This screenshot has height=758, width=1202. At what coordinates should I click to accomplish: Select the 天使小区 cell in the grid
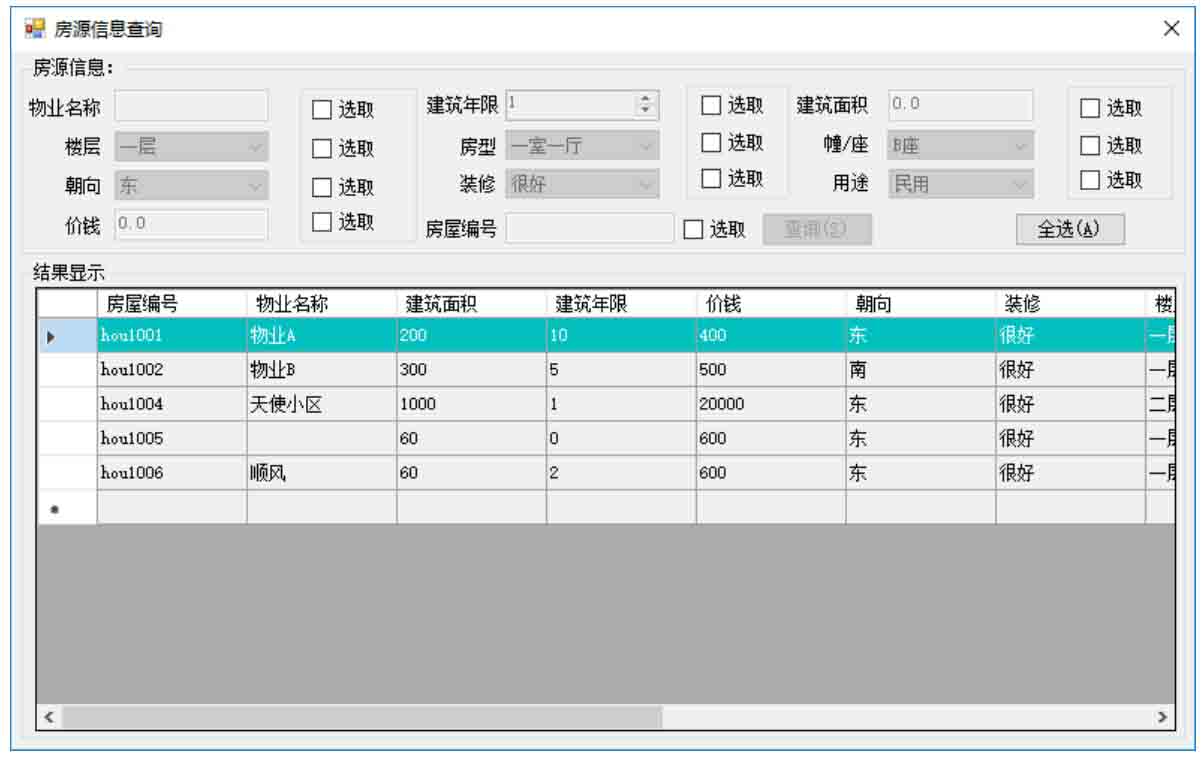tap(321, 405)
